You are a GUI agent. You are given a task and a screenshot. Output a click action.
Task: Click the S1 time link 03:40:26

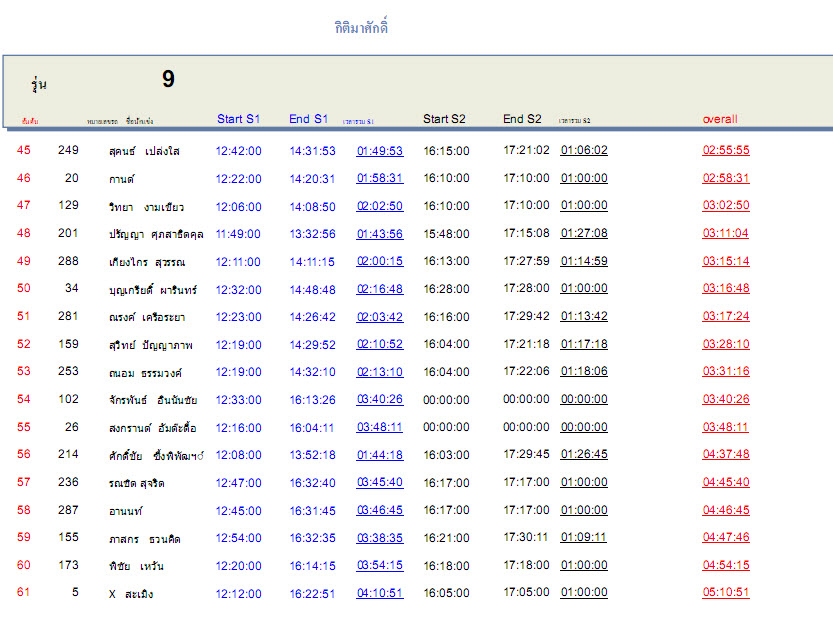click(x=380, y=400)
